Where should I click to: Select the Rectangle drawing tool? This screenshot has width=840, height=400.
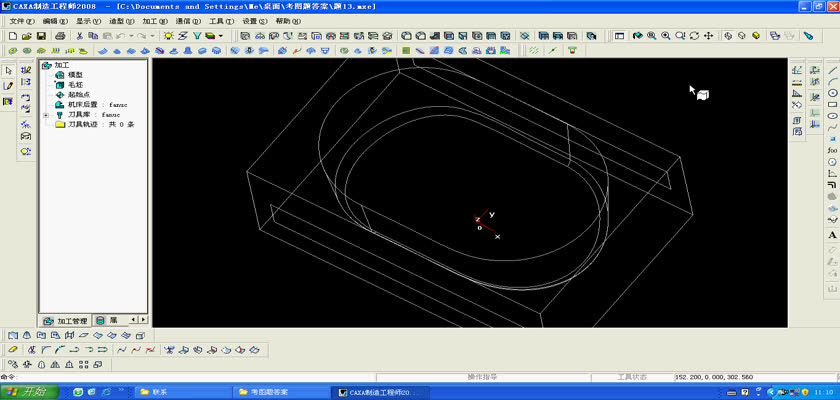coord(832,104)
